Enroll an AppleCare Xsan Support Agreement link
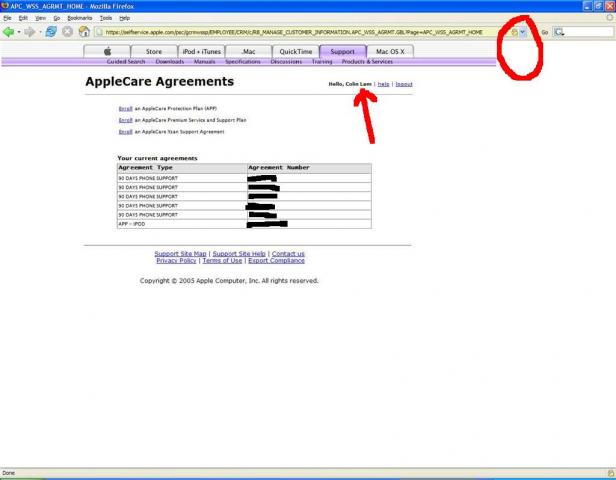The height and width of the screenshot is (480, 616). pyautogui.click(x=125, y=132)
